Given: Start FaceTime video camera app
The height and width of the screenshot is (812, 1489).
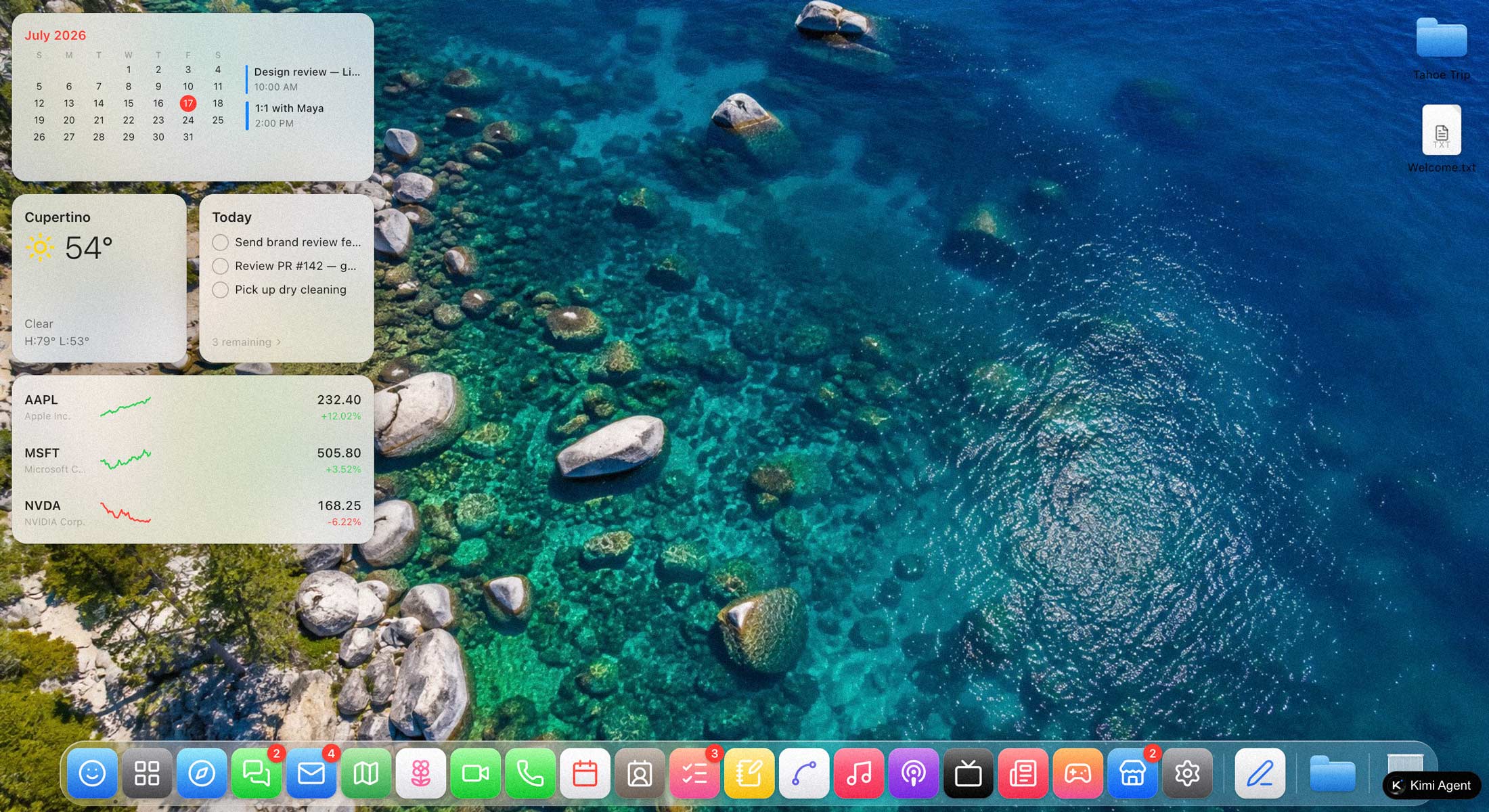Looking at the screenshot, I should [475, 773].
